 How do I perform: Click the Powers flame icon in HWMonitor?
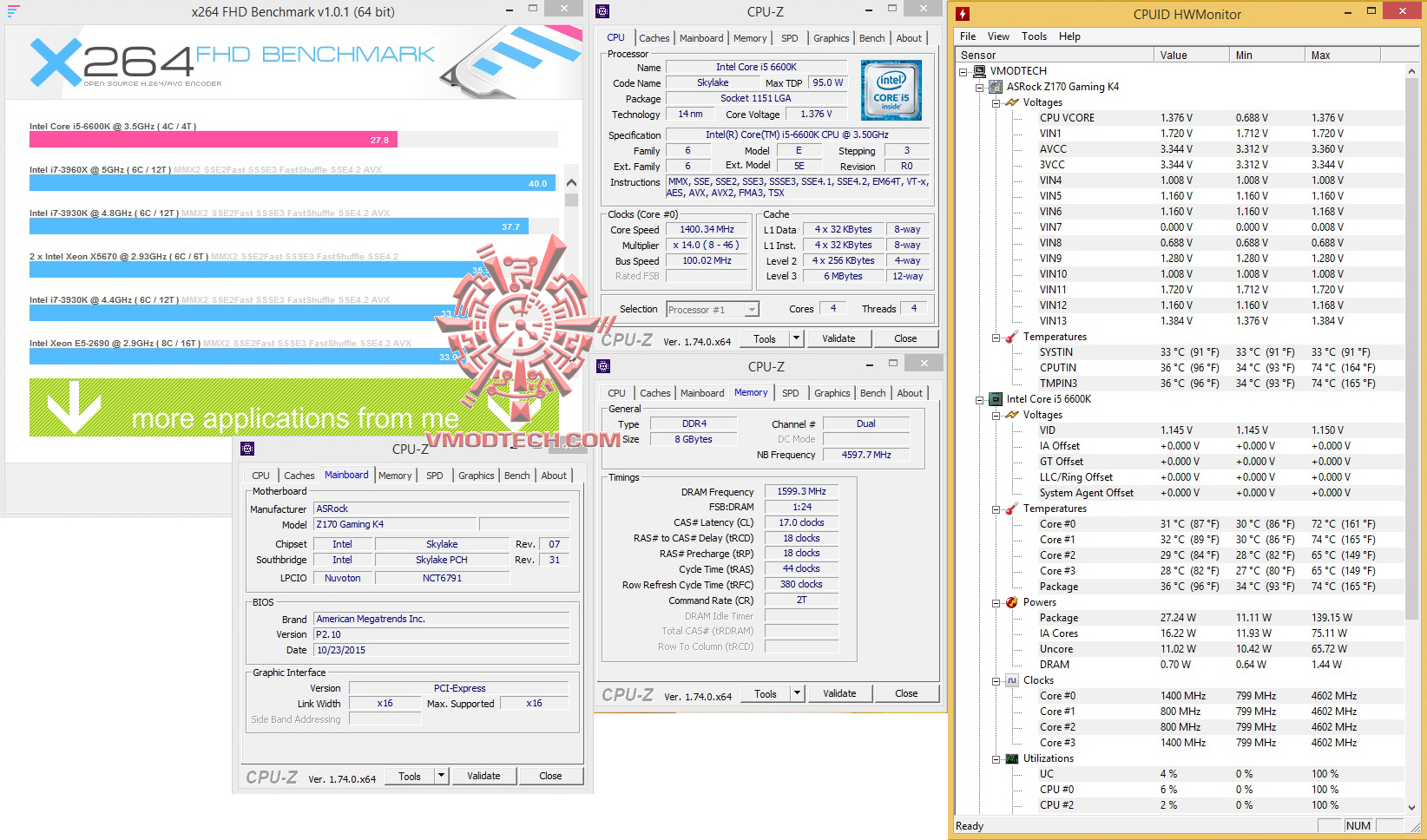tap(1012, 602)
